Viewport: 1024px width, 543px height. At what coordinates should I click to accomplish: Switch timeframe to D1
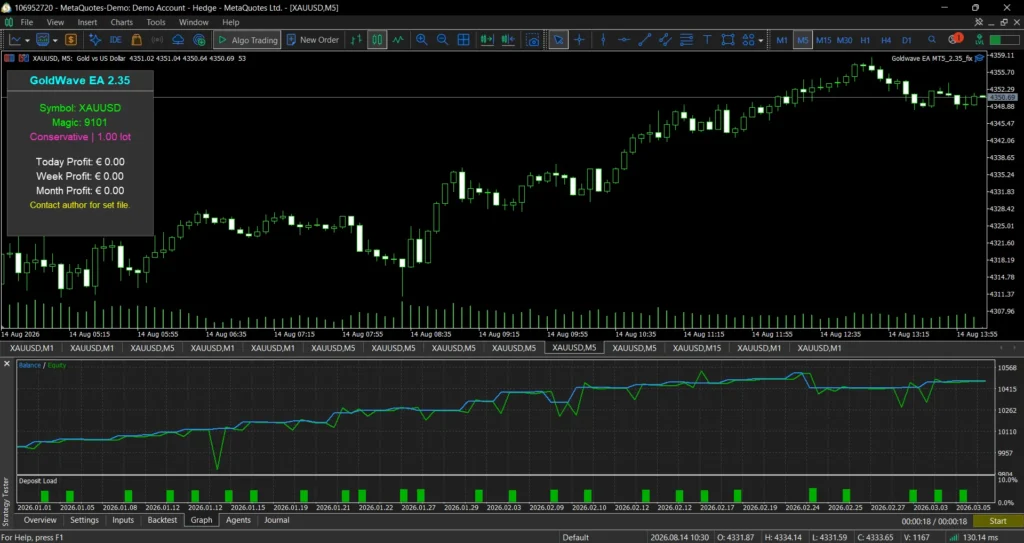click(907, 40)
